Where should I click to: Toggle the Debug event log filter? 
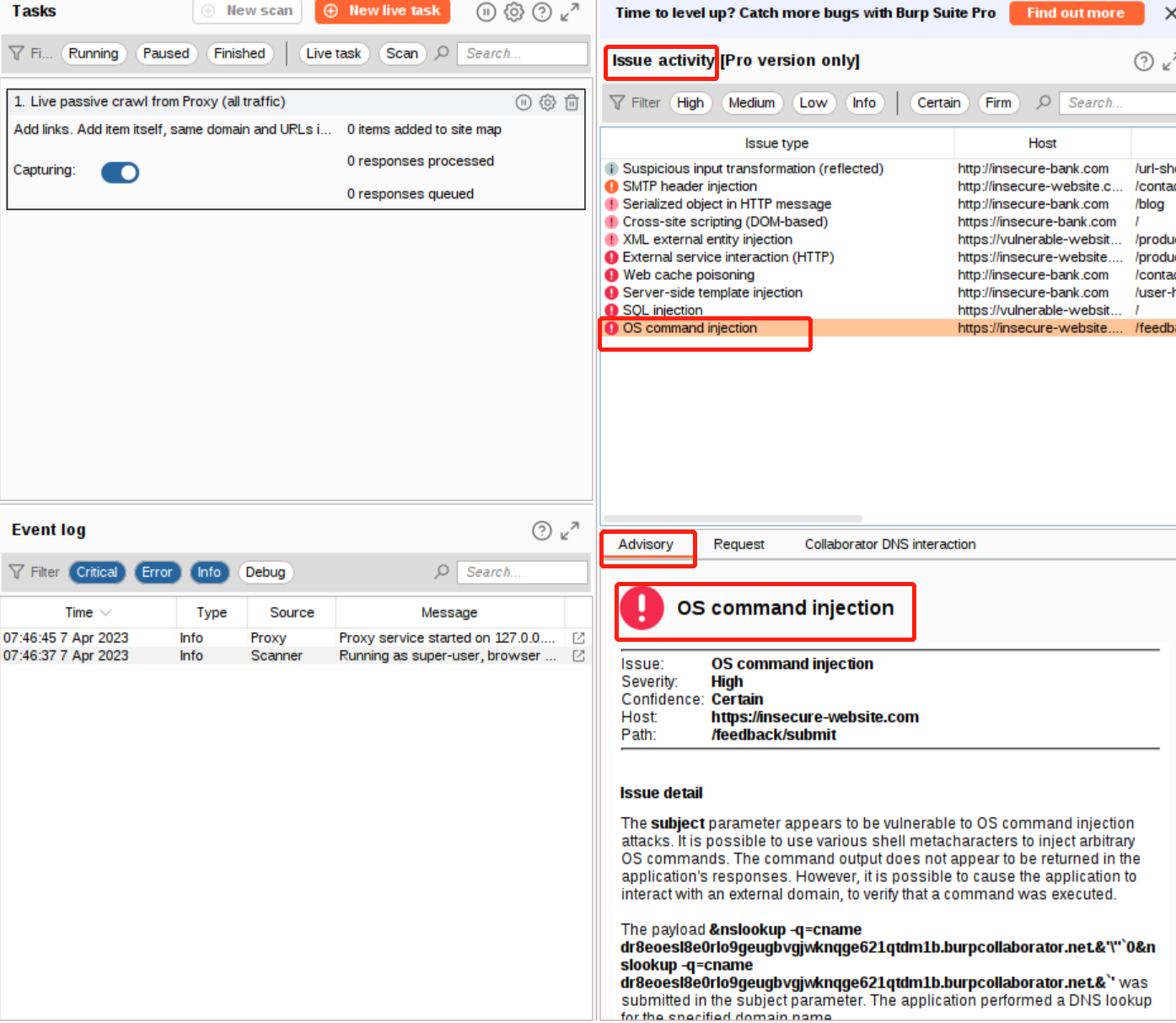[x=266, y=572]
